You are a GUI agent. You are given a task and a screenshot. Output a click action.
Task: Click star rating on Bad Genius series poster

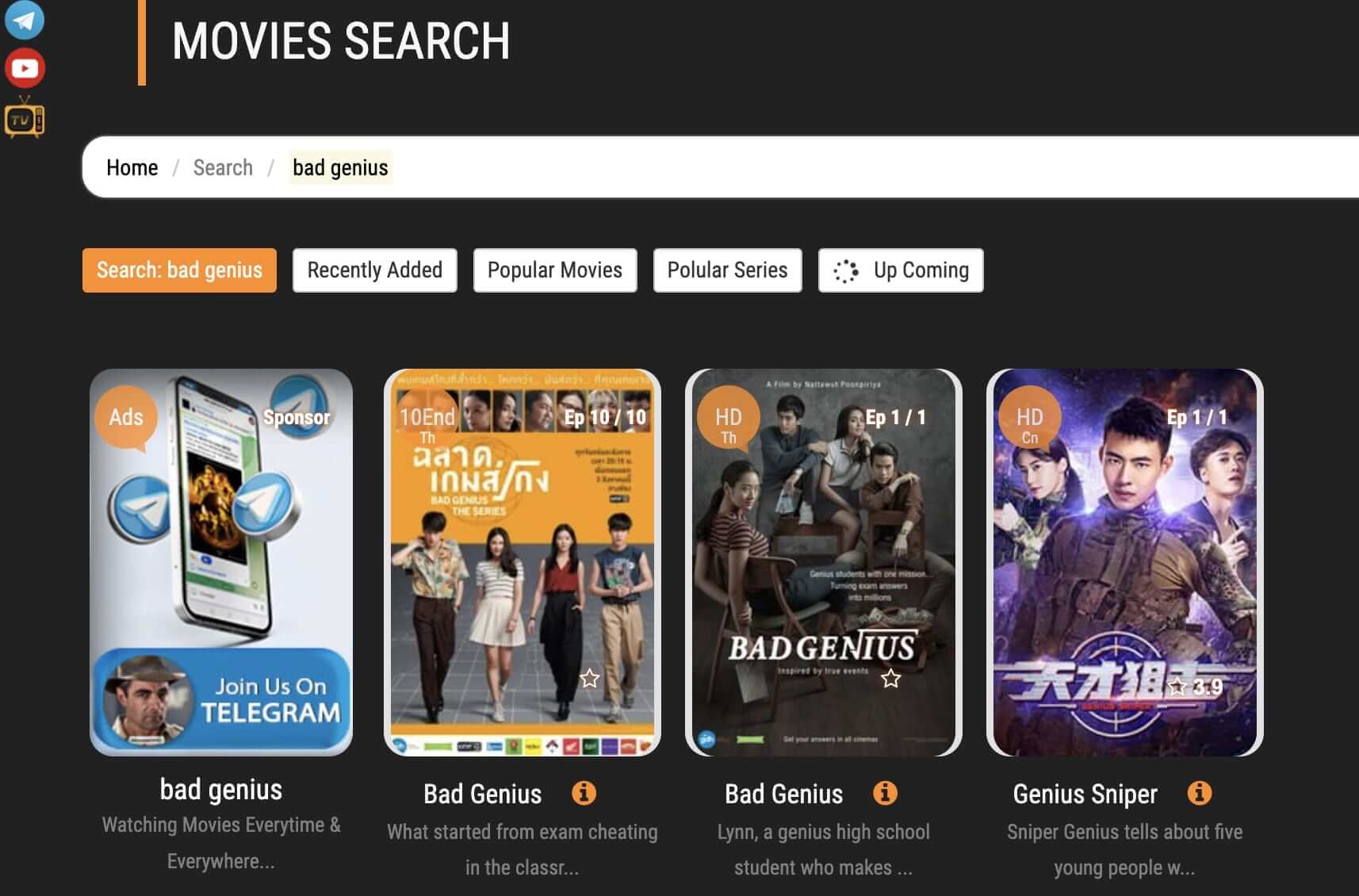tap(589, 679)
